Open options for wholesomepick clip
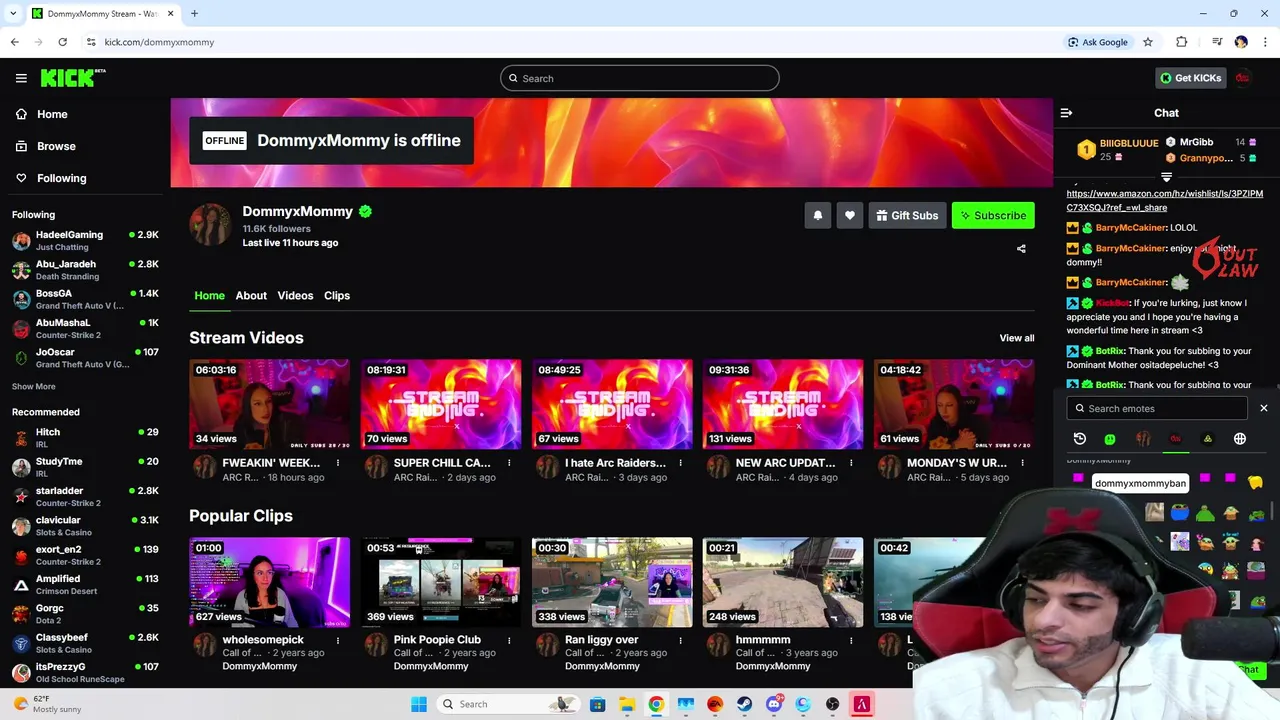This screenshot has width=1280, height=720. pos(338,640)
